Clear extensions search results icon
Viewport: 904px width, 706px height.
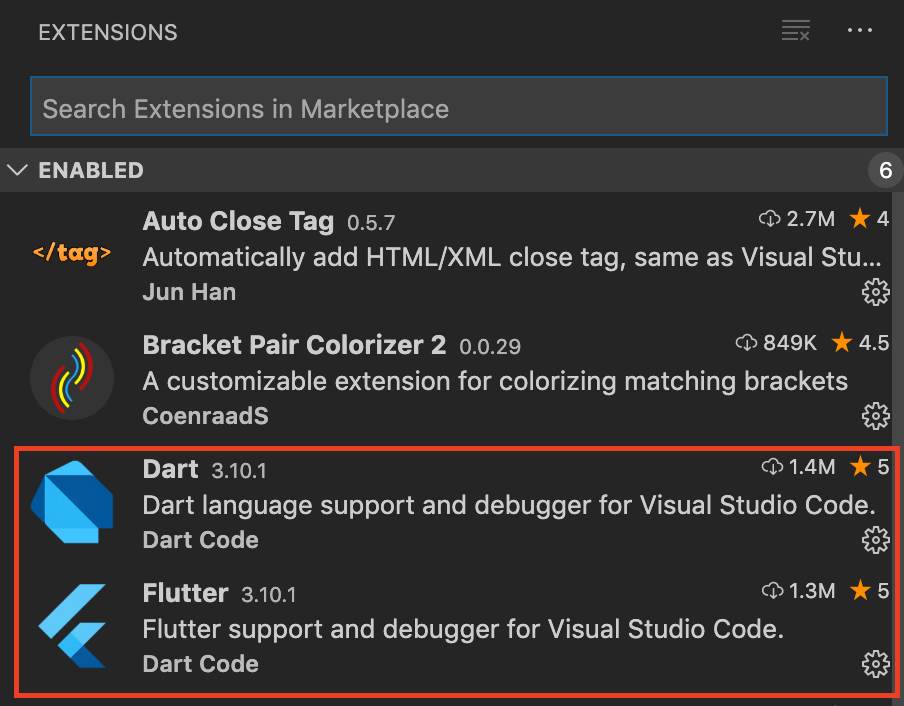click(796, 31)
